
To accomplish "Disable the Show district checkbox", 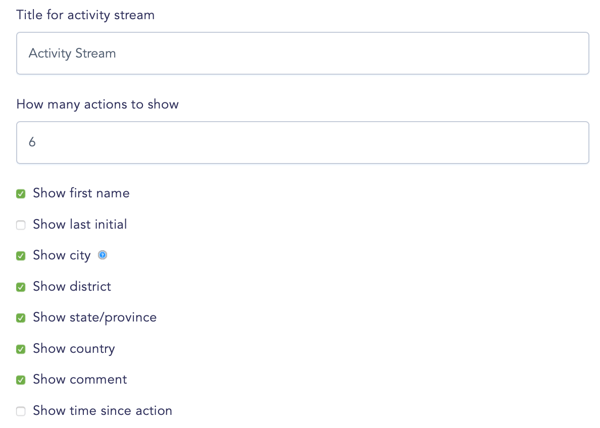I will coord(21,287).
